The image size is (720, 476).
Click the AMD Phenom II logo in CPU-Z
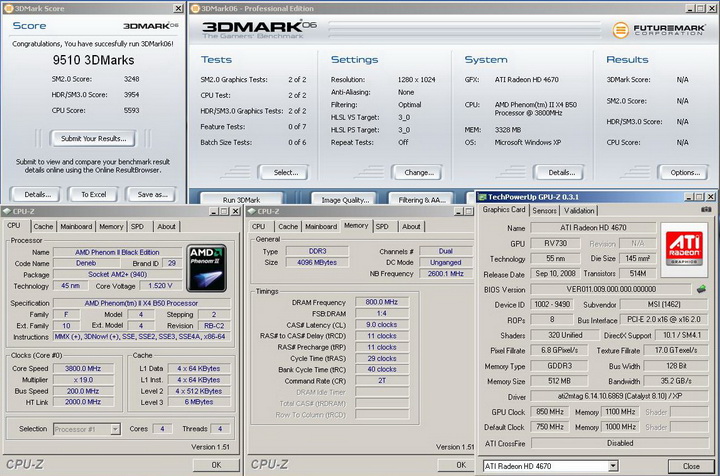click(x=207, y=268)
